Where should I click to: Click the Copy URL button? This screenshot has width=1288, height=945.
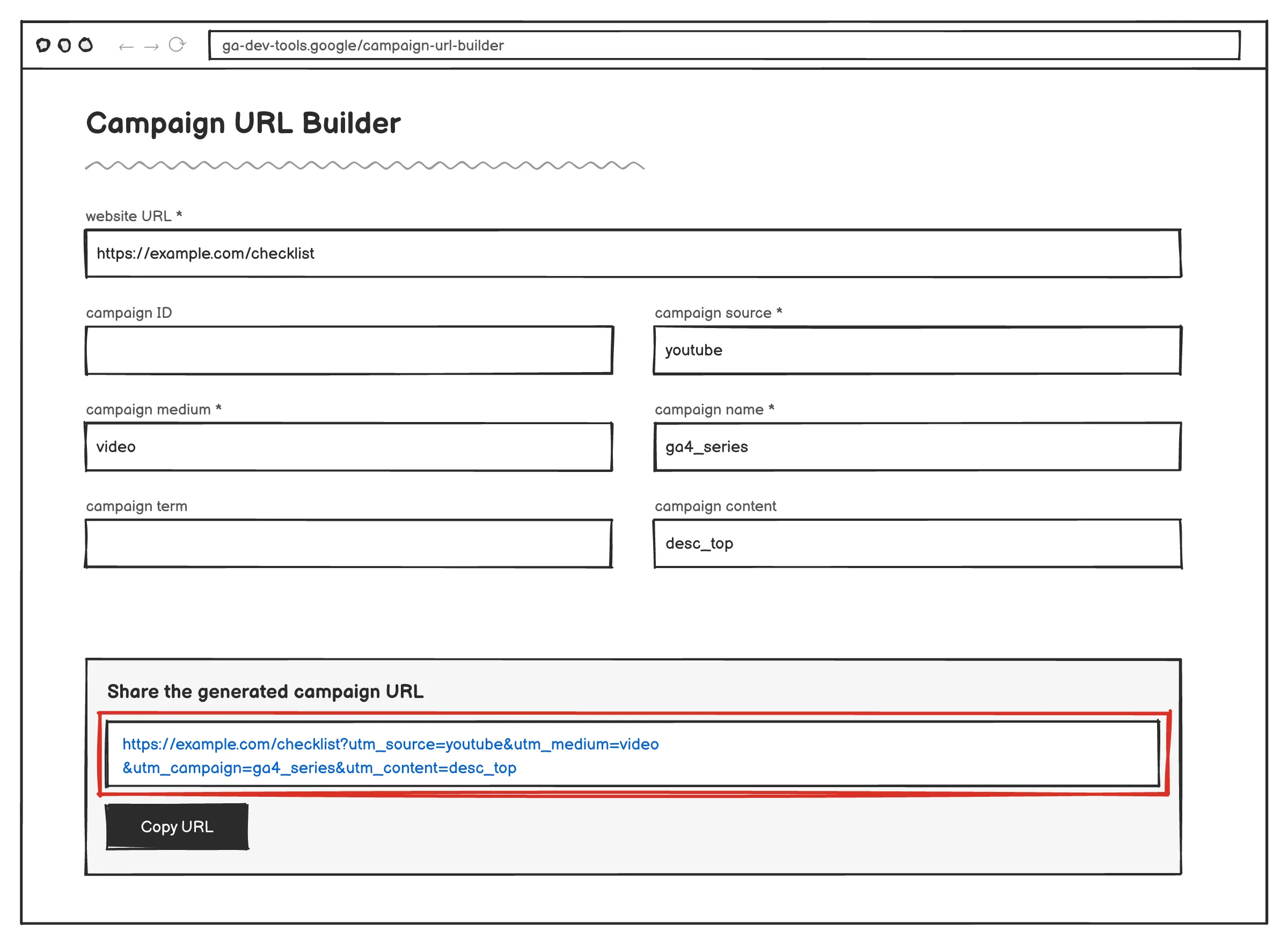click(177, 827)
